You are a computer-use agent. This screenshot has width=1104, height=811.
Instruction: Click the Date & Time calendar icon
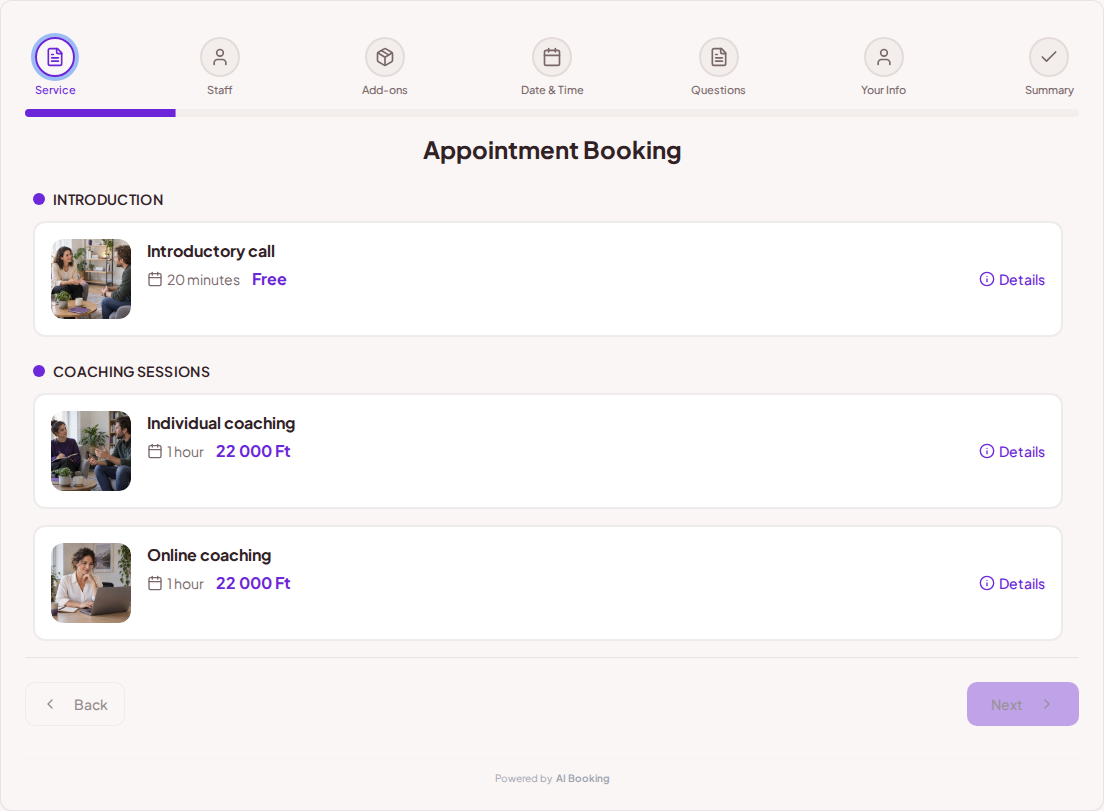[x=552, y=57]
